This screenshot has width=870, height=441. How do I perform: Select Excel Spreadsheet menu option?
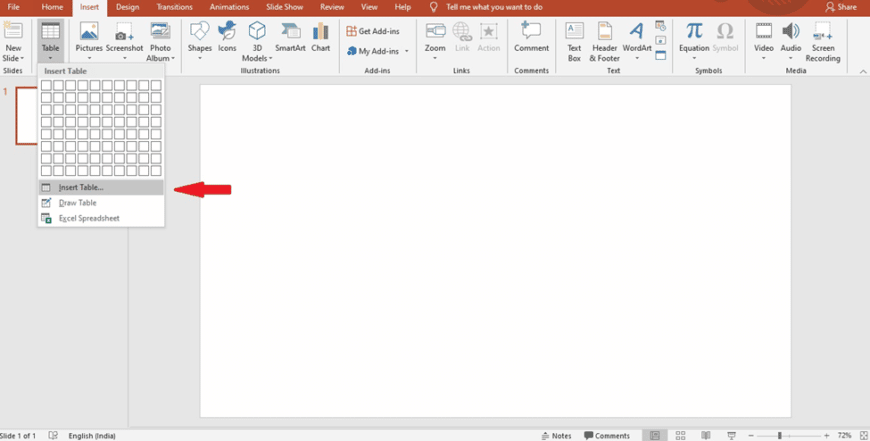pyautogui.click(x=88, y=218)
